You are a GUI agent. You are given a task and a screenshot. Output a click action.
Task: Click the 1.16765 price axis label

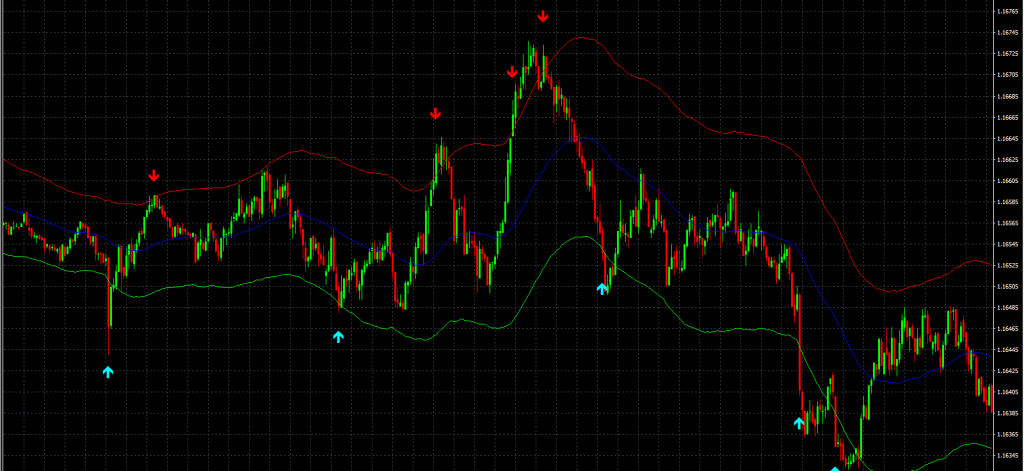[x=1007, y=11]
